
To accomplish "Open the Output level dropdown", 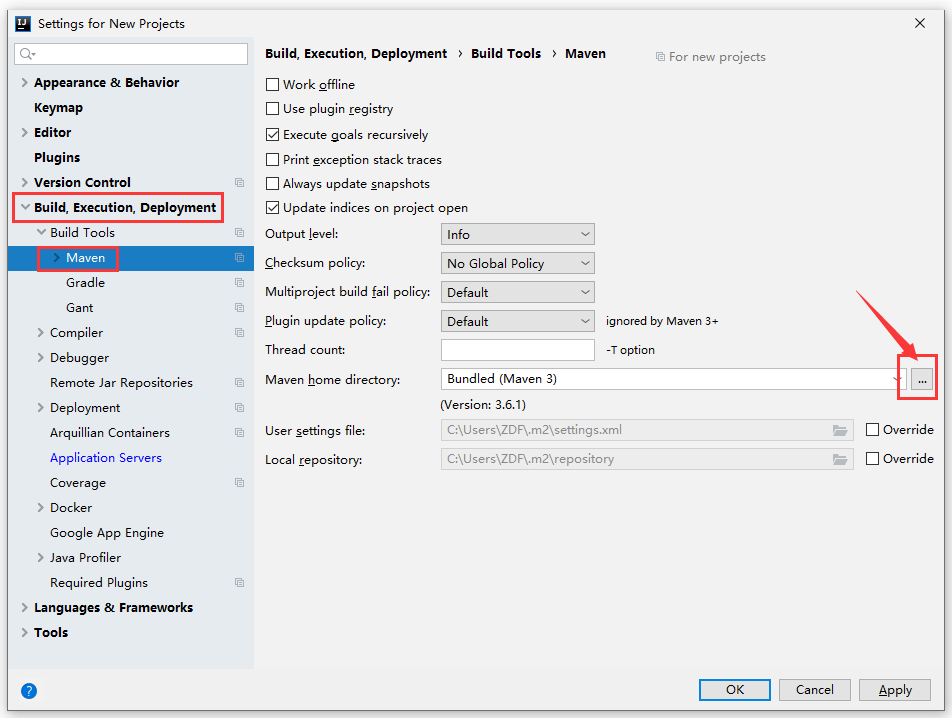I will (x=517, y=234).
